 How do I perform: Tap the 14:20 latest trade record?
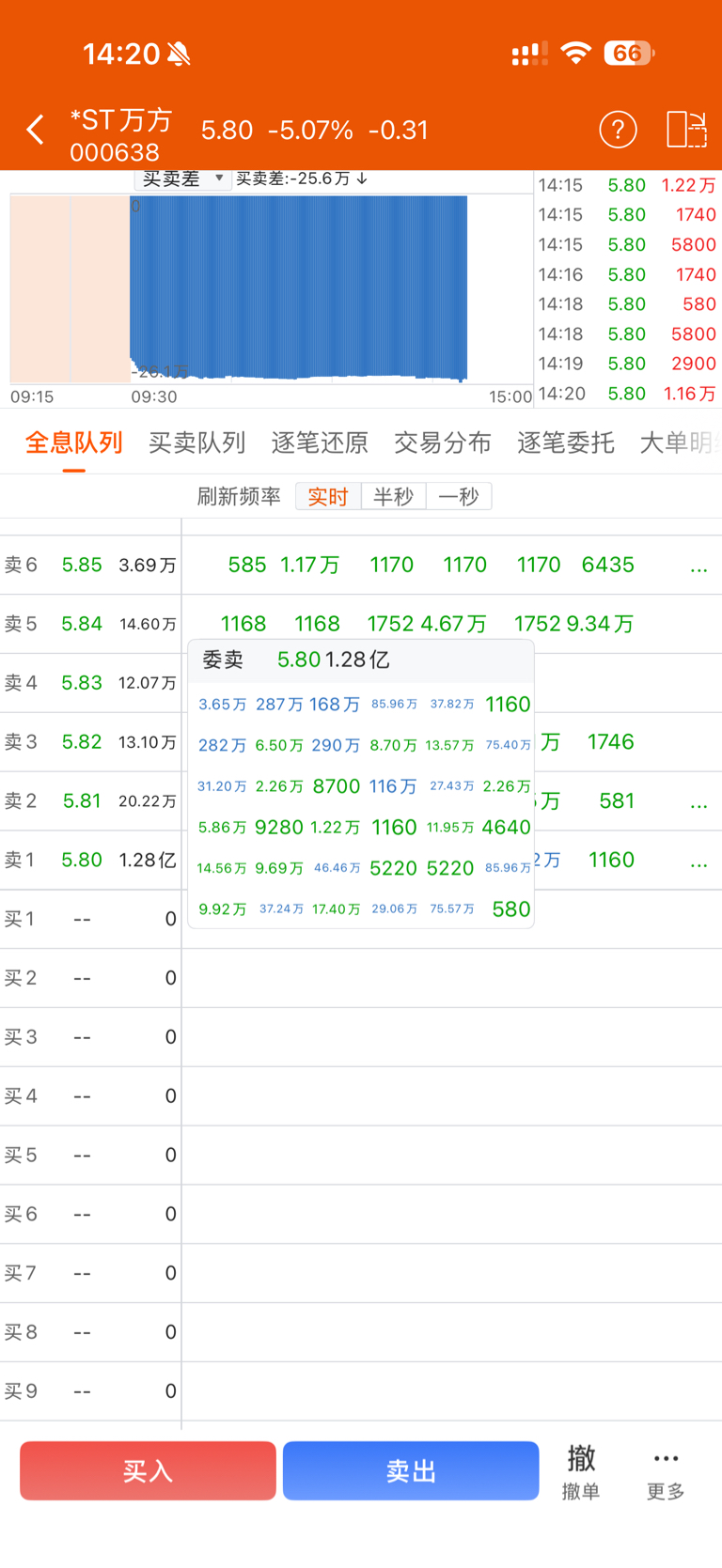pyautogui.click(x=626, y=394)
